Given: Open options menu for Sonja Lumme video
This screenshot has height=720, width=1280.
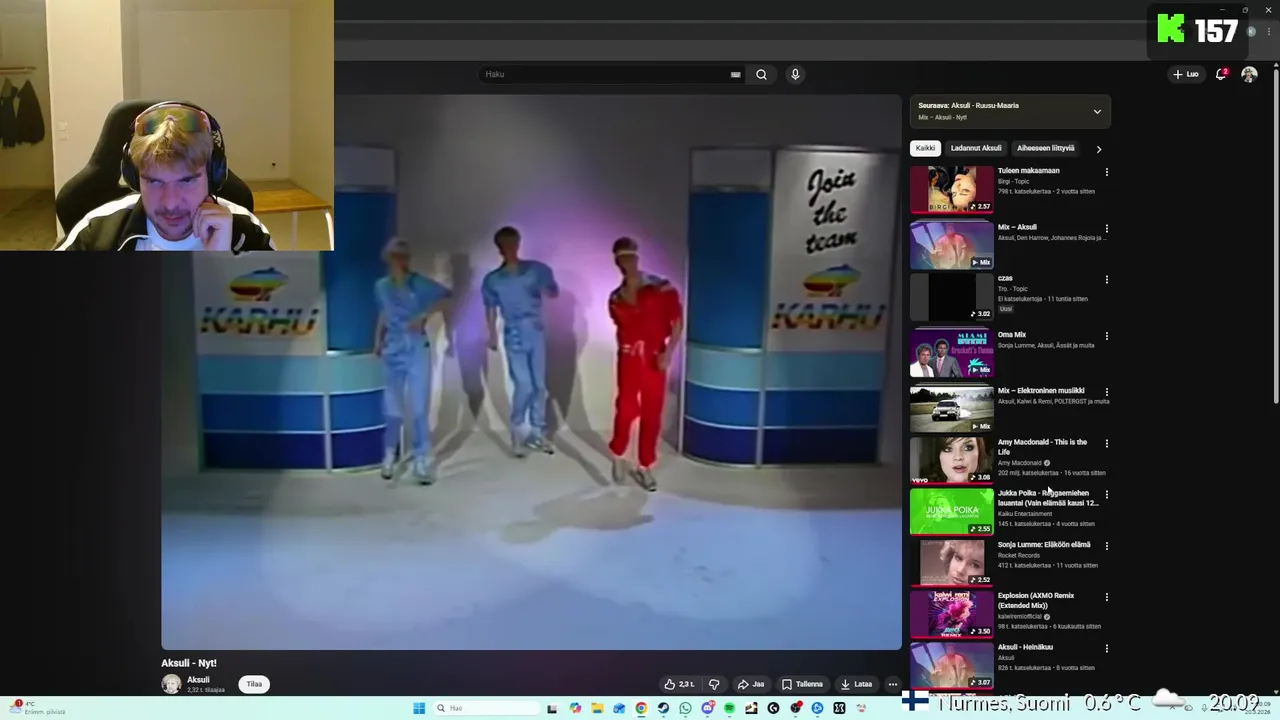Looking at the screenshot, I should tap(1106, 546).
